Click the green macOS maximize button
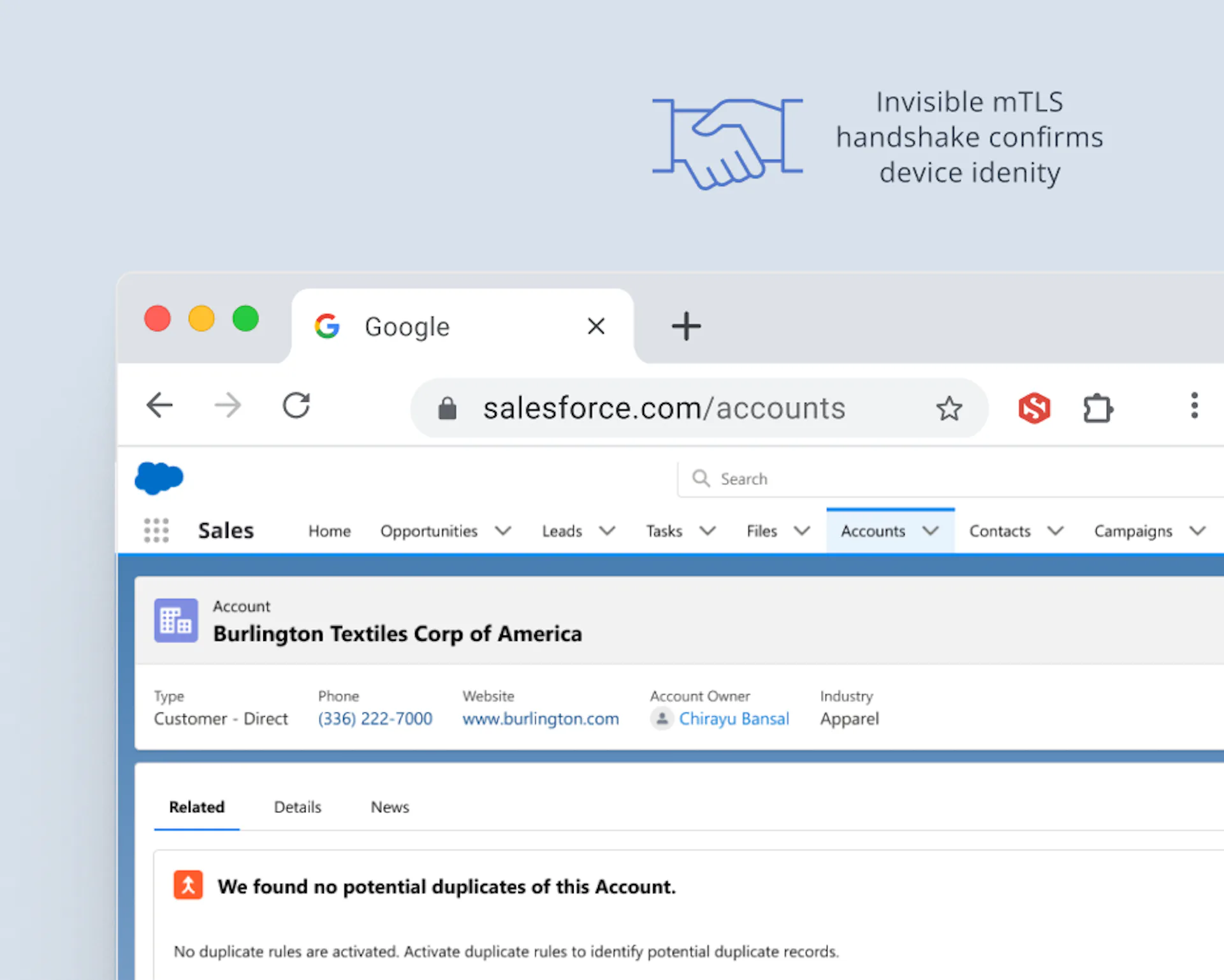 245,319
